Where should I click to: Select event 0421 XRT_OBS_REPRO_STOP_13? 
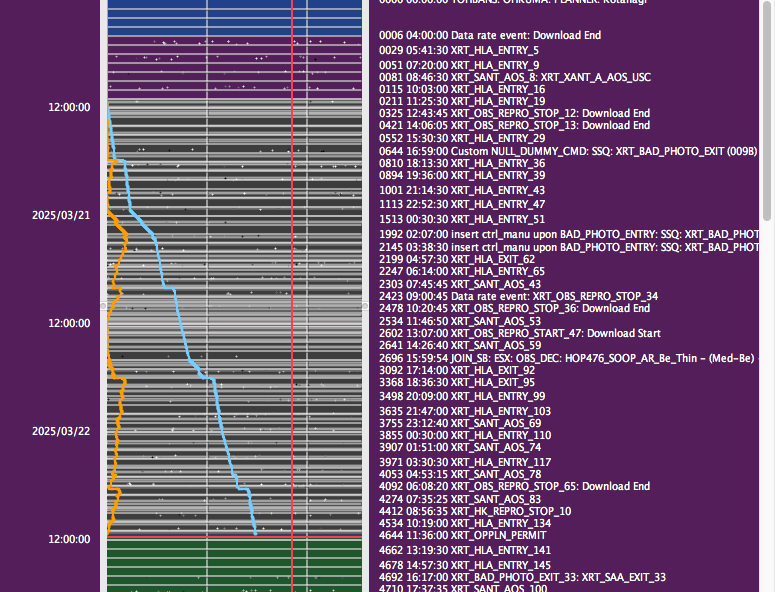pos(514,126)
